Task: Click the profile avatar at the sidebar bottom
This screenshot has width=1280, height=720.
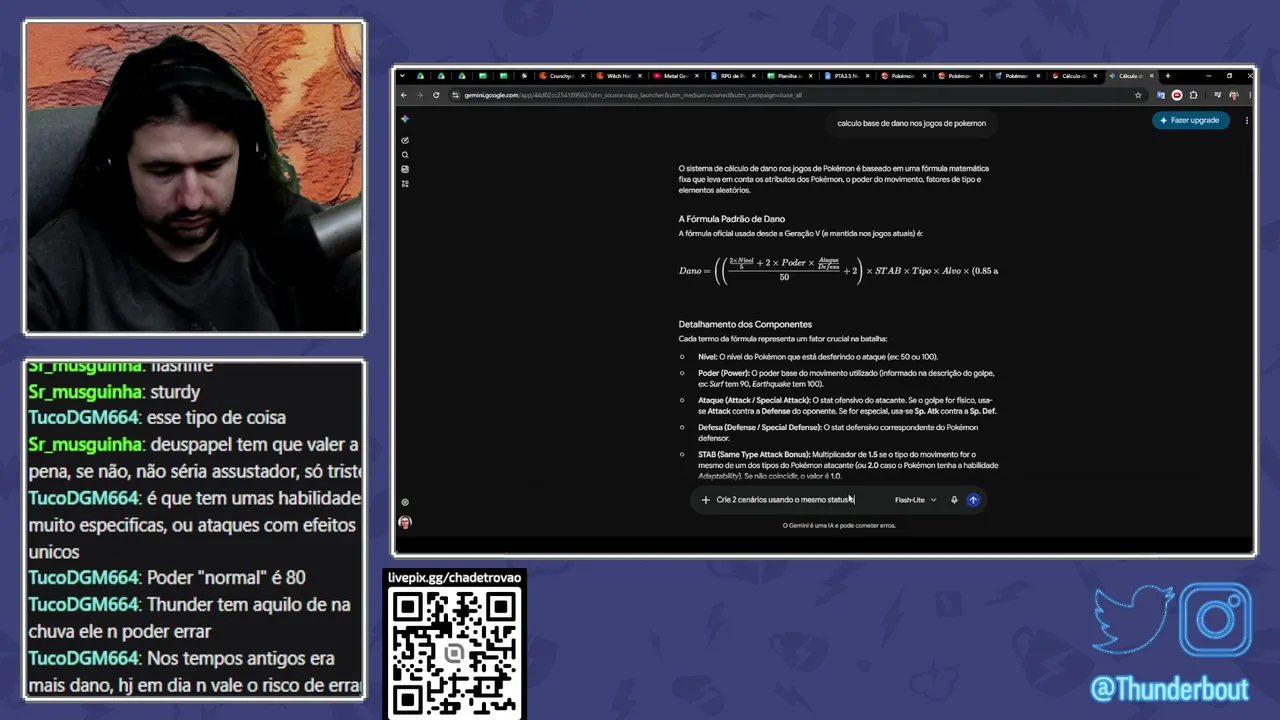Action: (x=405, y=522)
